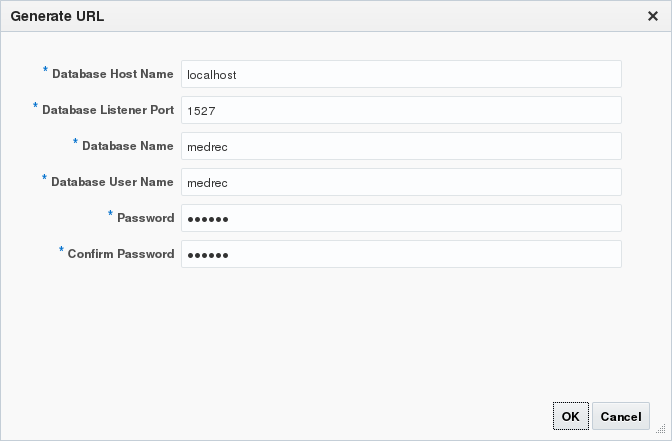This screenshot has width=672, height=441.
Task: Click the required asterisk next to Password
Action: click(110, 215)
